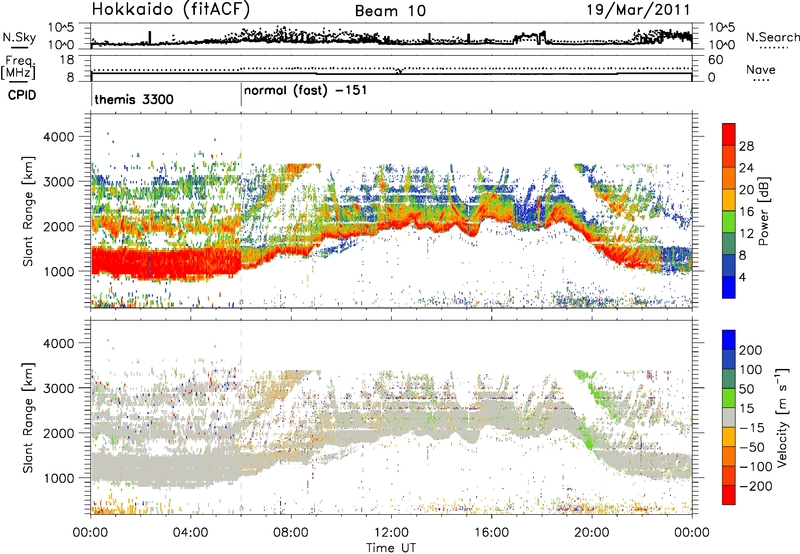Select the "normal (fast) -151" CPID entry

[x=305, y=91]
